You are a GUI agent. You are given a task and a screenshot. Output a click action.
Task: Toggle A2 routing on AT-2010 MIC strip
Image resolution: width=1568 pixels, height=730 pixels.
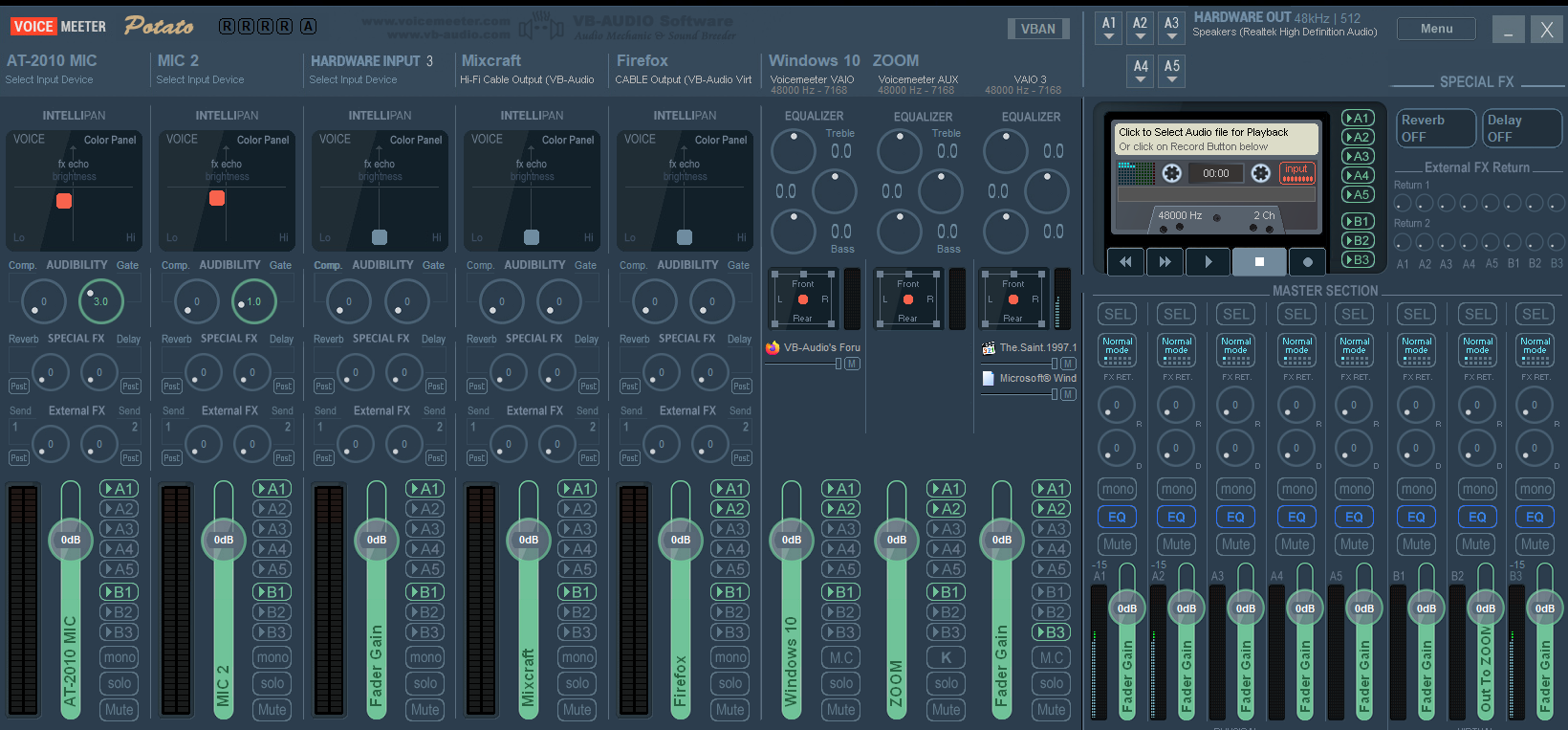(120, 509)
